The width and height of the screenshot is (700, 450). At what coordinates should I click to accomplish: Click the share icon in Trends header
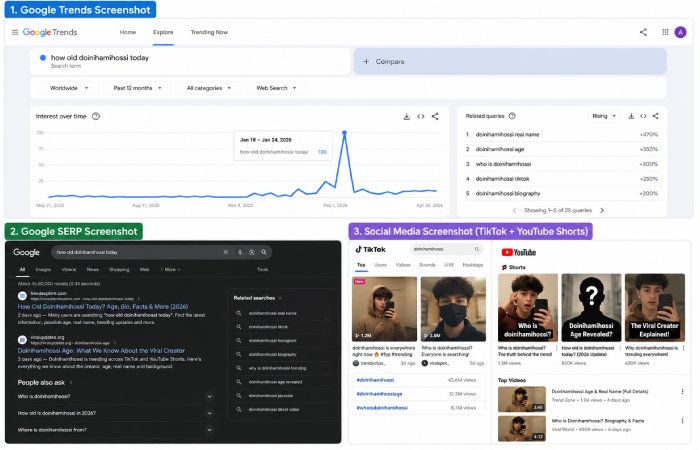click(x=643, y=32)
